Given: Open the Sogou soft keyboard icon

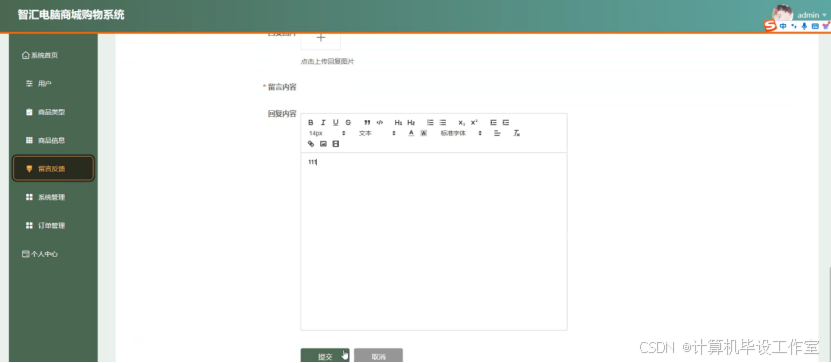Looking at the screenshot, I should click(x=815, y=26).
